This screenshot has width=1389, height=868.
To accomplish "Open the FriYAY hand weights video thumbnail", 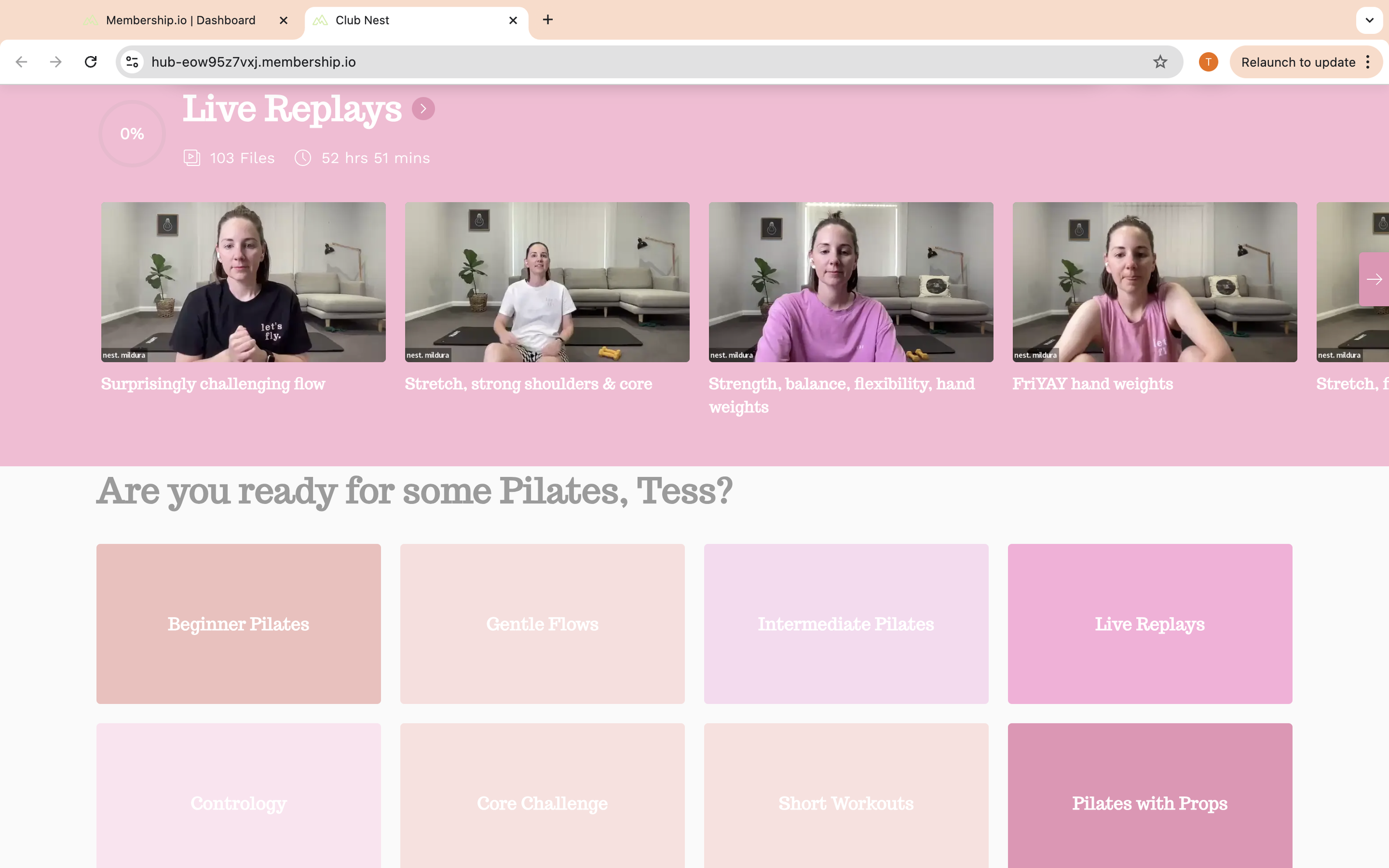I will pyautogui.click(x=1154, y=282).
